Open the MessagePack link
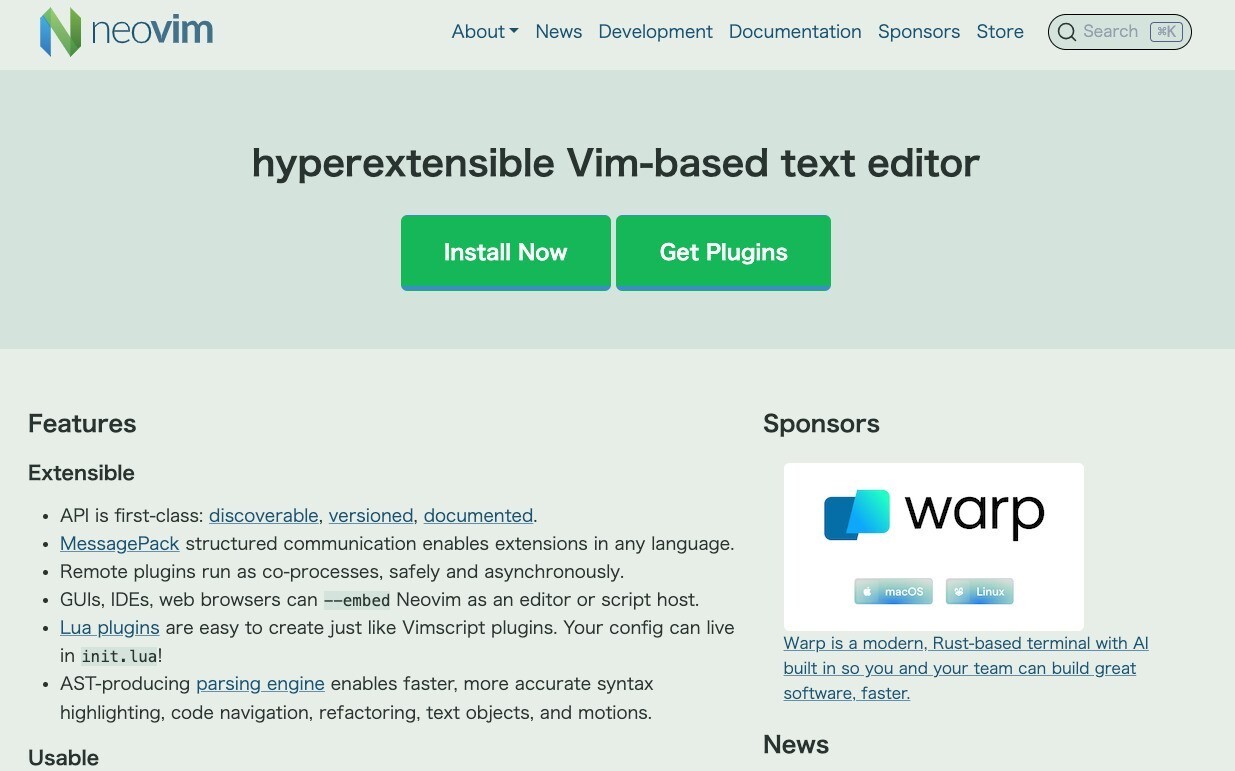The width and height of the screenshot is (1235, 771). click(119, 544)
